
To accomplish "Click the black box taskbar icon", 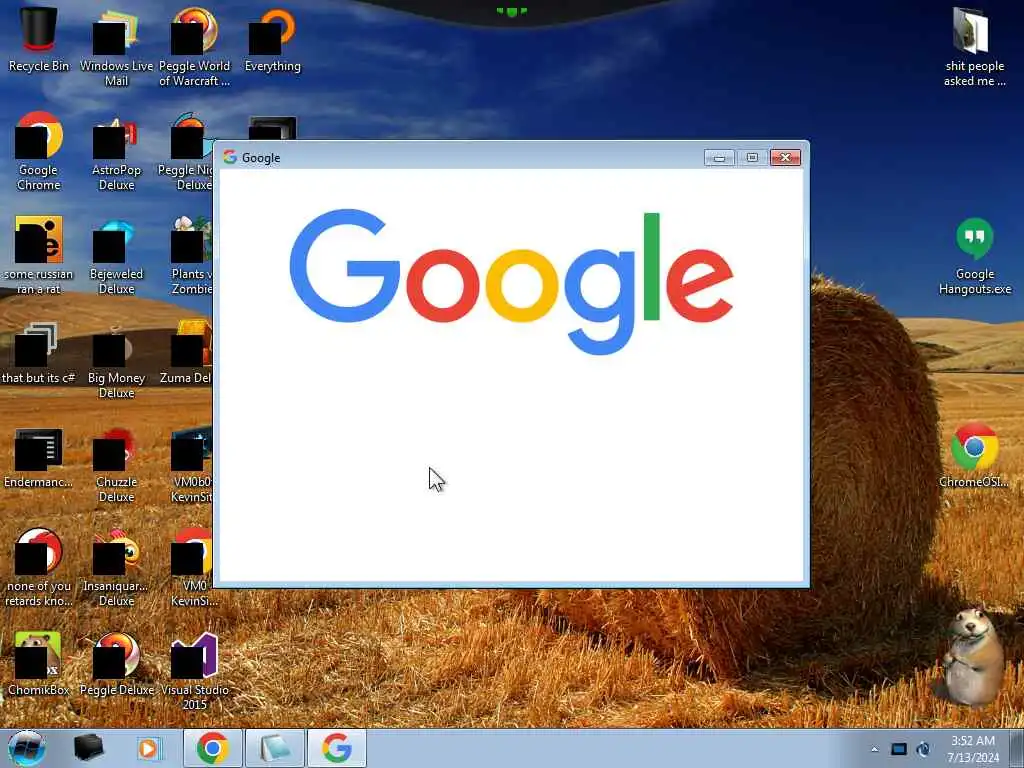I will pyautogui.click(x=89, y=748).
